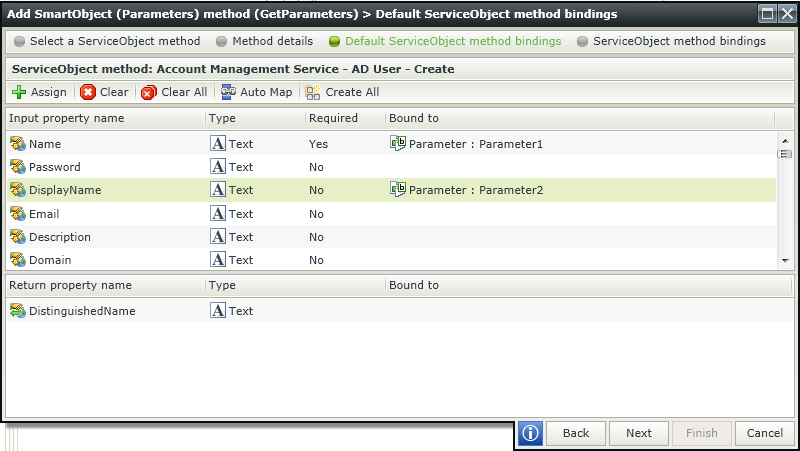Screen dimensions: 800x451
Task: Open Default ServiceObject method bindings step
Action: click(445, 41)
